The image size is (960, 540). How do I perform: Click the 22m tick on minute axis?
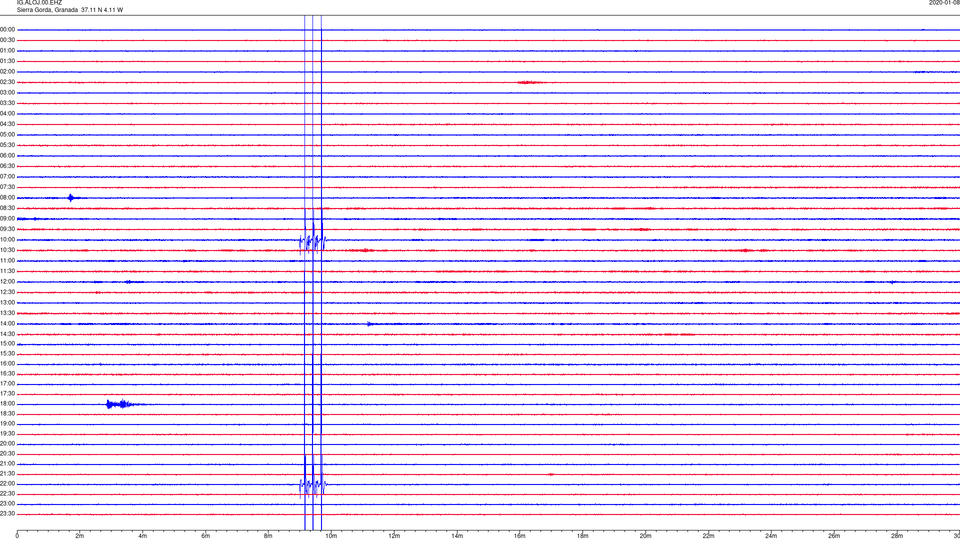[708, 536]
